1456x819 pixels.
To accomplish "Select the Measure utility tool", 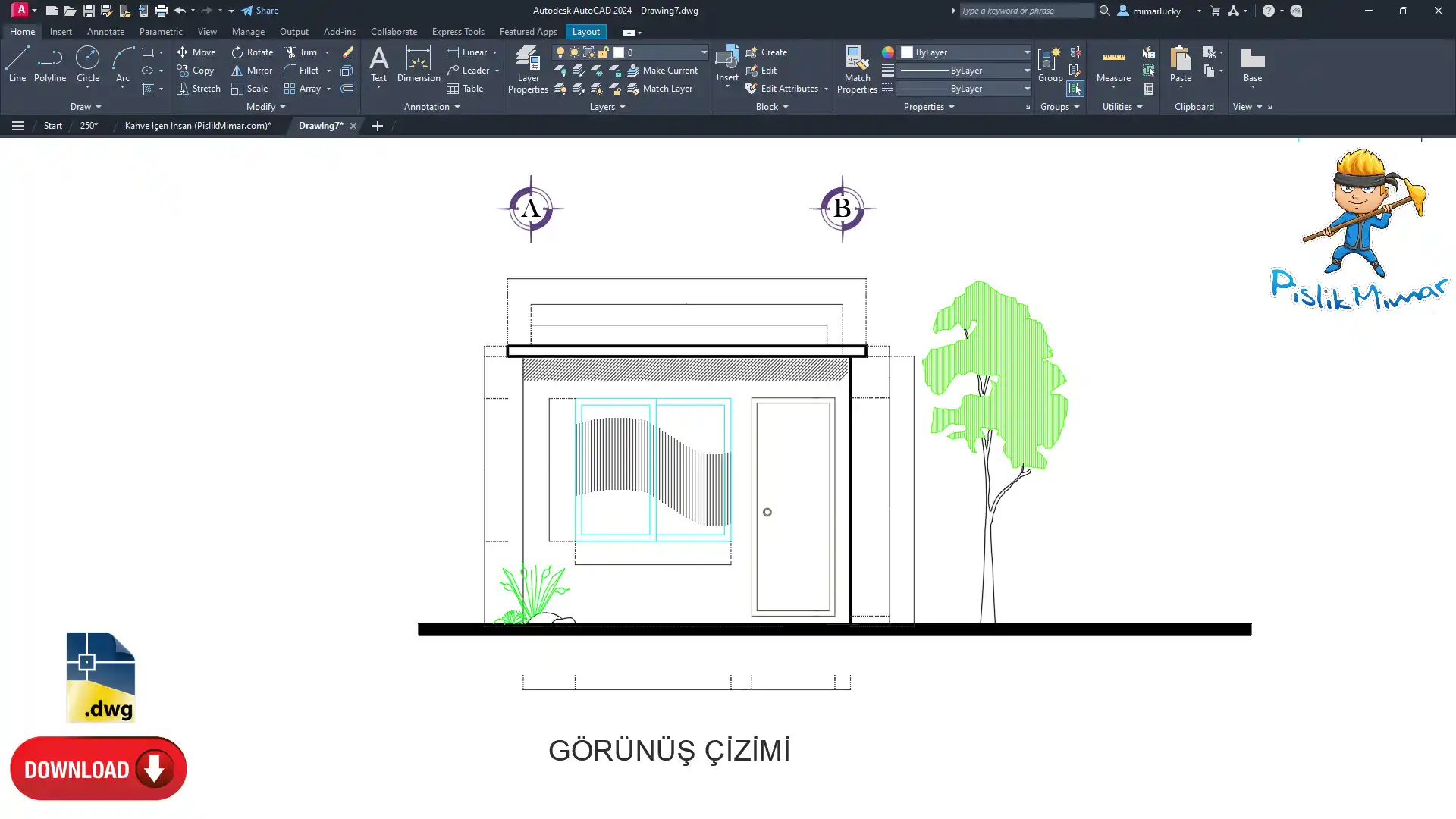I will coord(1113,65).
